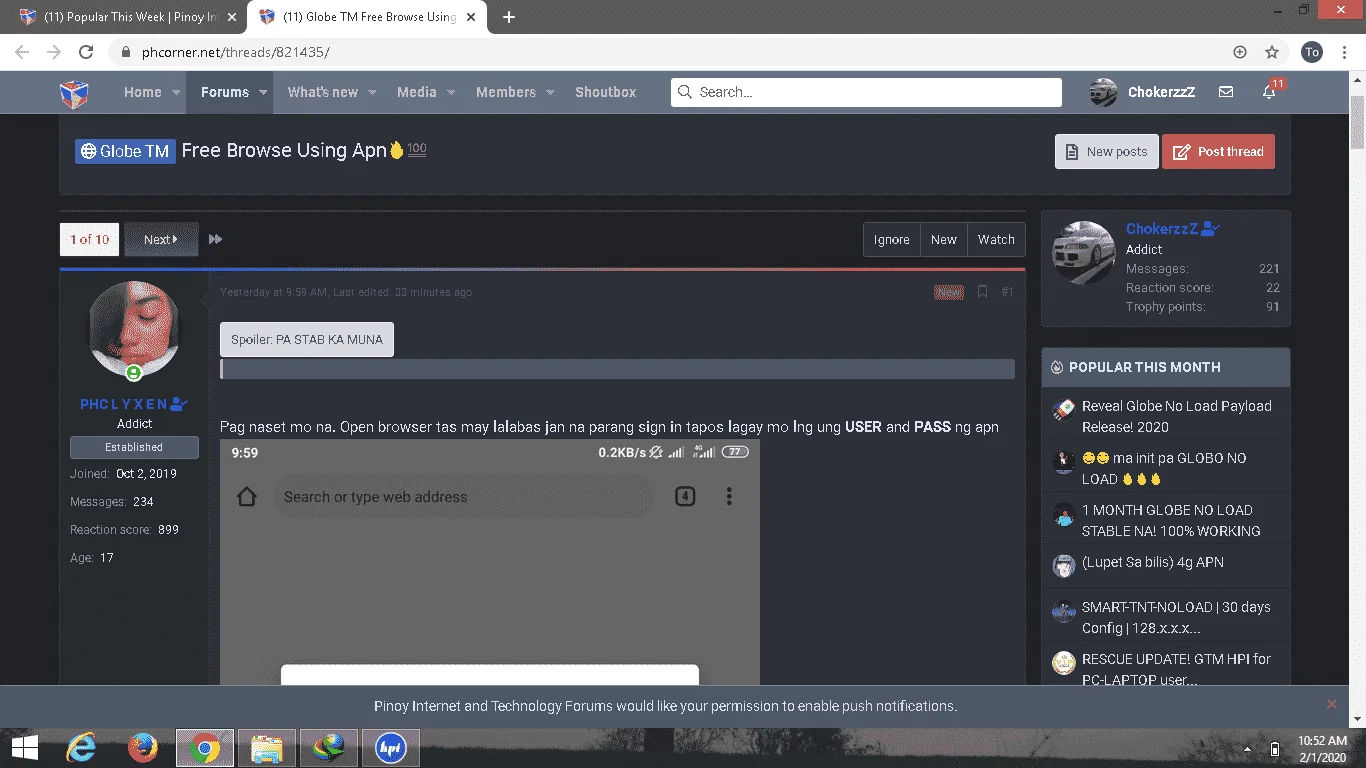Go to the Next page
Image resolution: width=1366 pixels, height=768 pixels.
[x=161, y=240]
